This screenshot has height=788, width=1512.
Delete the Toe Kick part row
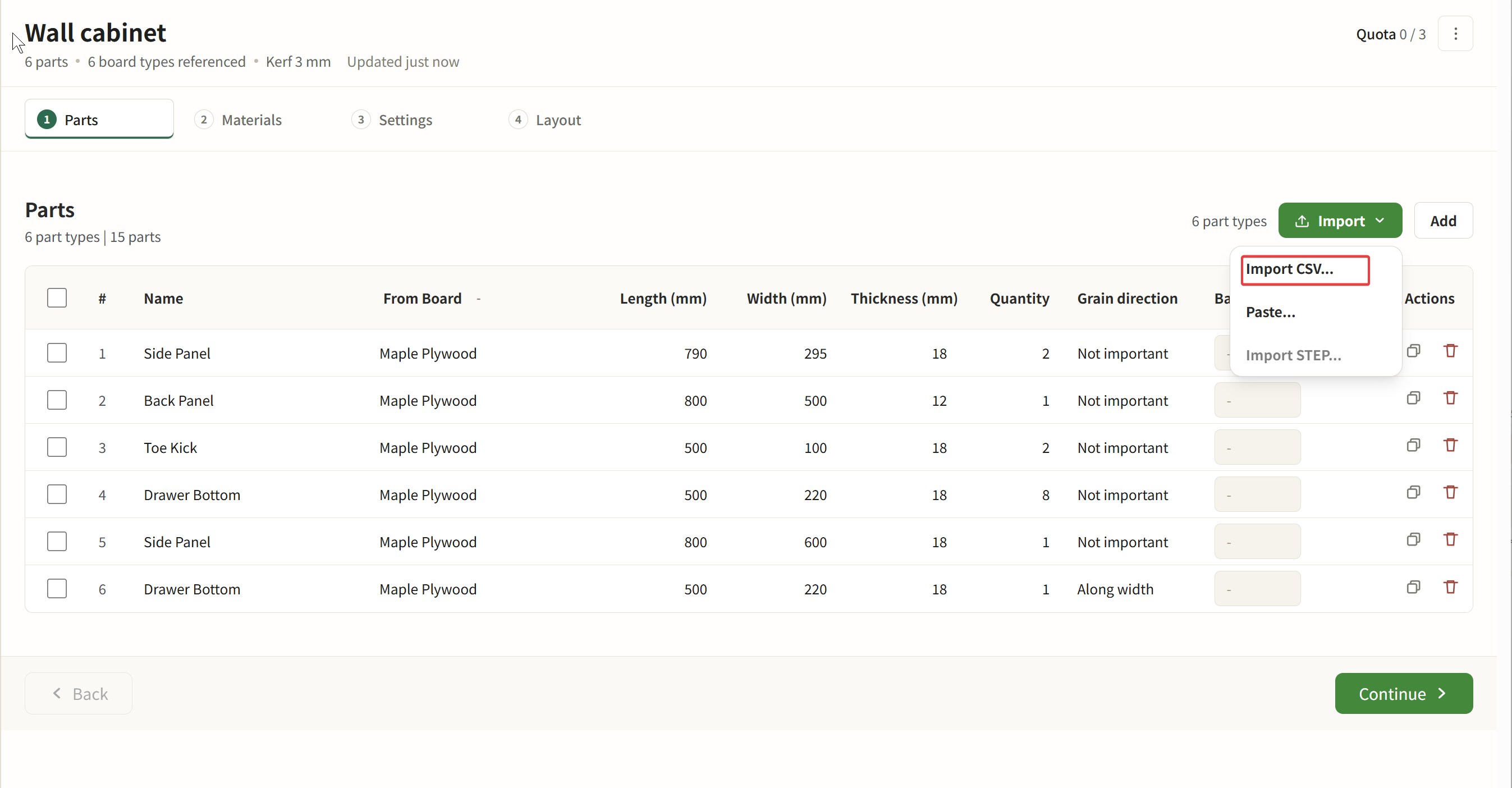(1451, 445)
